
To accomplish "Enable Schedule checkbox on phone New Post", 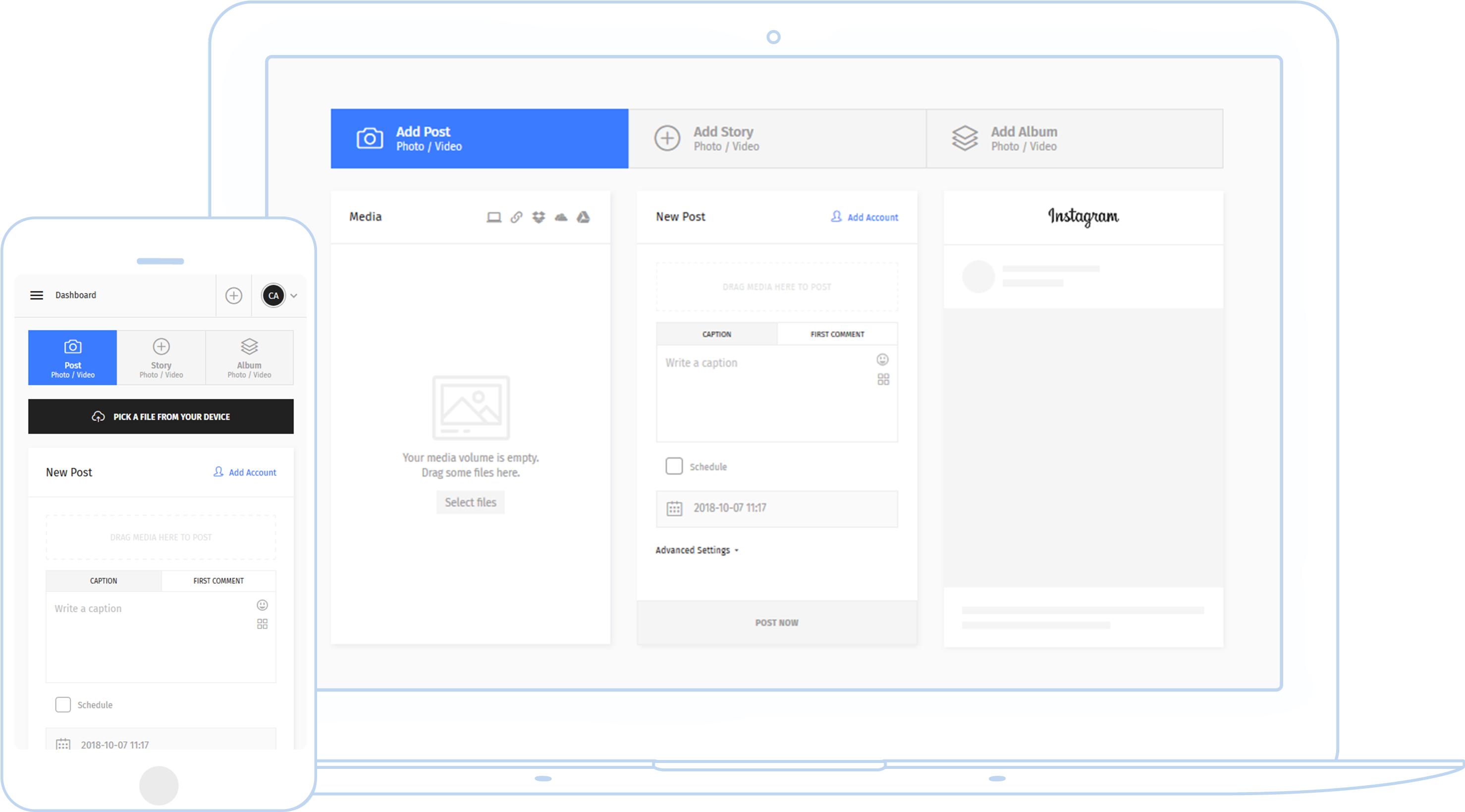I will tap(63, 704).
